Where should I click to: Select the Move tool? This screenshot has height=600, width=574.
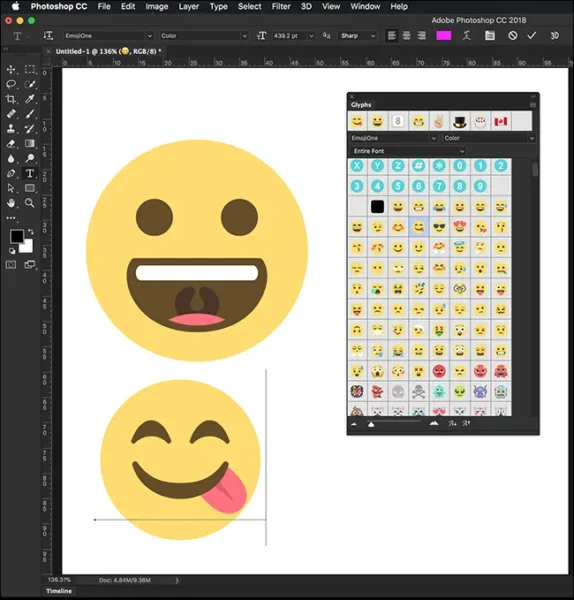pyautogui.click(x=11, y=69)
